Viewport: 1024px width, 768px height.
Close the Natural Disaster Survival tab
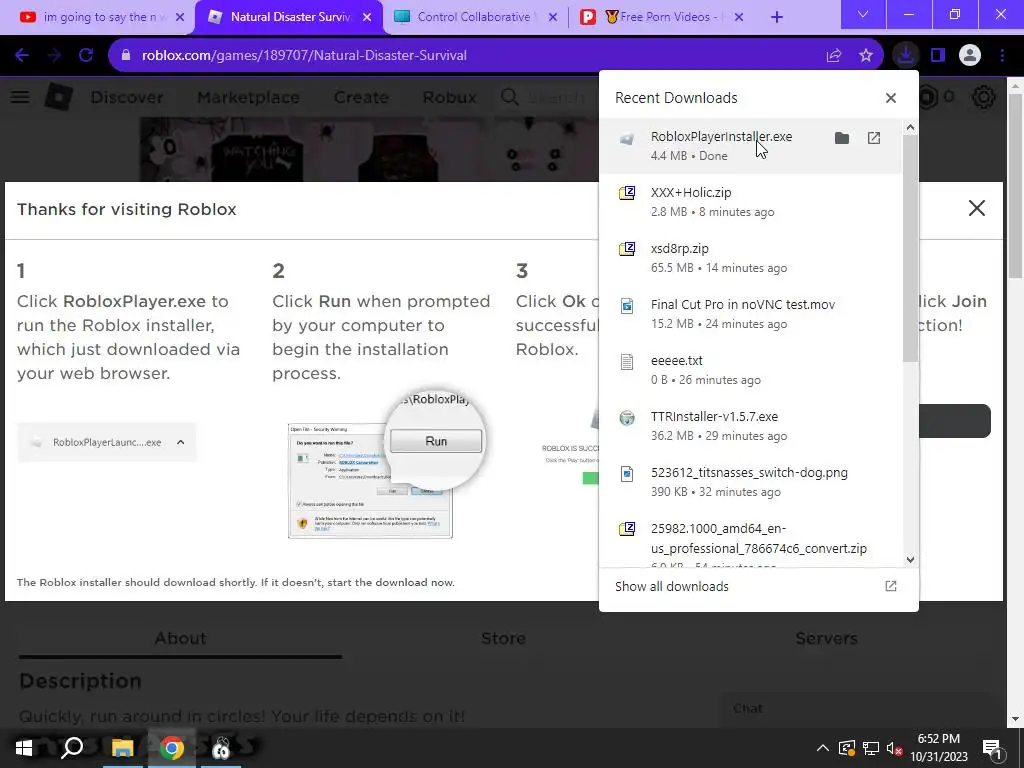[x=367, y=17]
